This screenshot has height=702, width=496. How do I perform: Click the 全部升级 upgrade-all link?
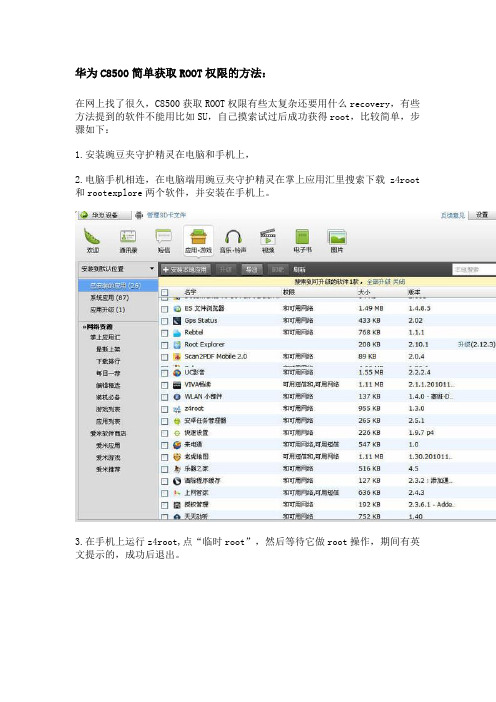click(379, 282)
